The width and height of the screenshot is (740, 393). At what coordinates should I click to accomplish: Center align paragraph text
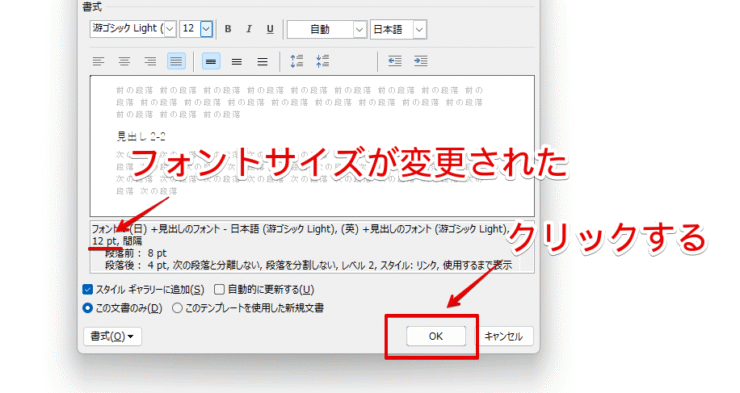pos(124,61)
